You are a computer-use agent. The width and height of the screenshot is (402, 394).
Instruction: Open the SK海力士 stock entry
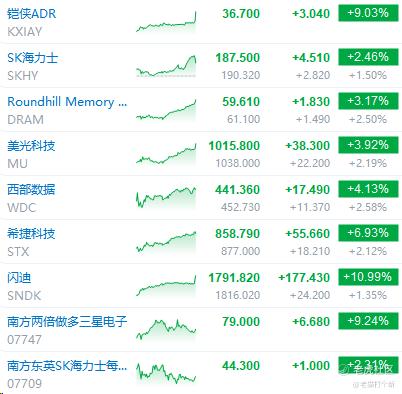32,58
